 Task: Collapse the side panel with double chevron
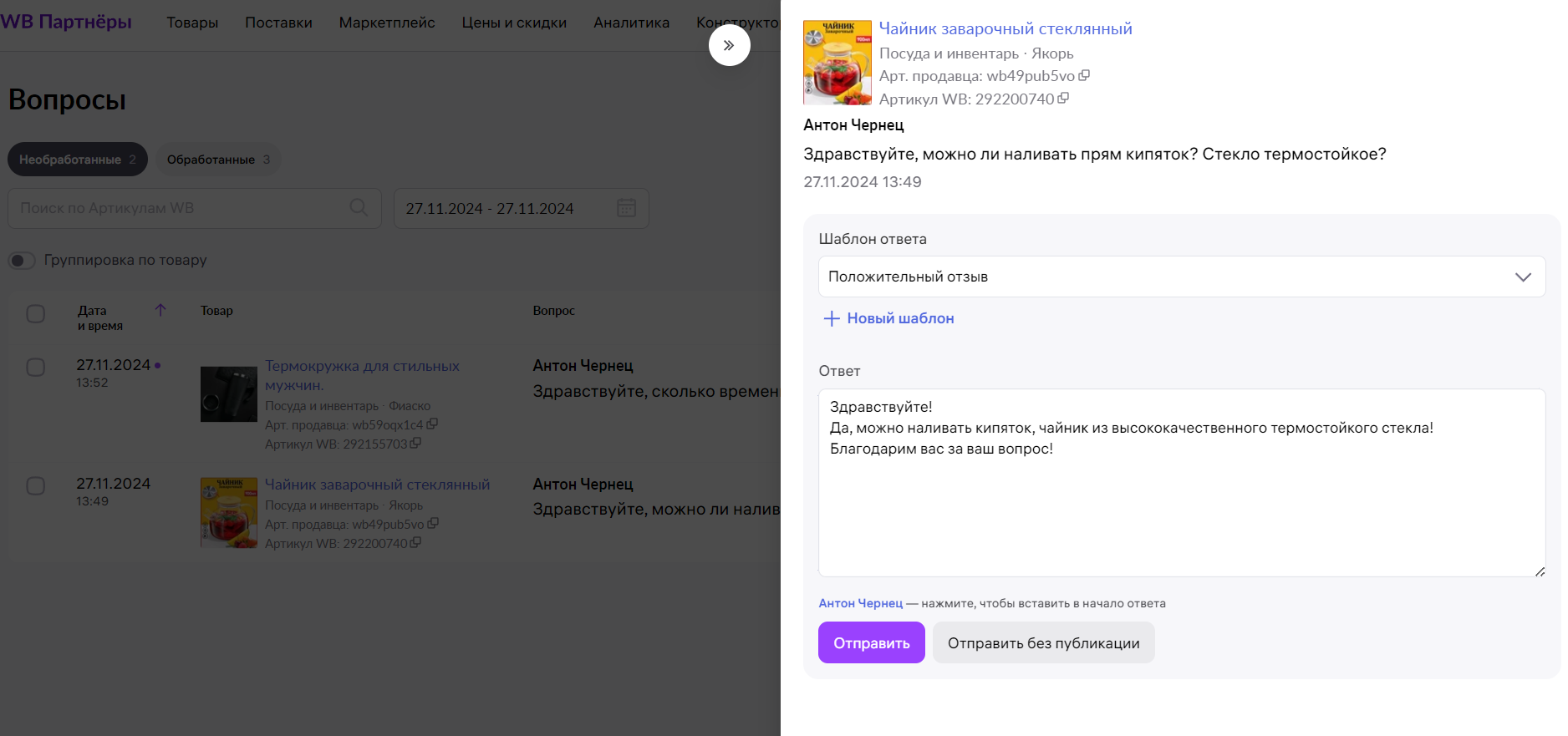point(729,45)
